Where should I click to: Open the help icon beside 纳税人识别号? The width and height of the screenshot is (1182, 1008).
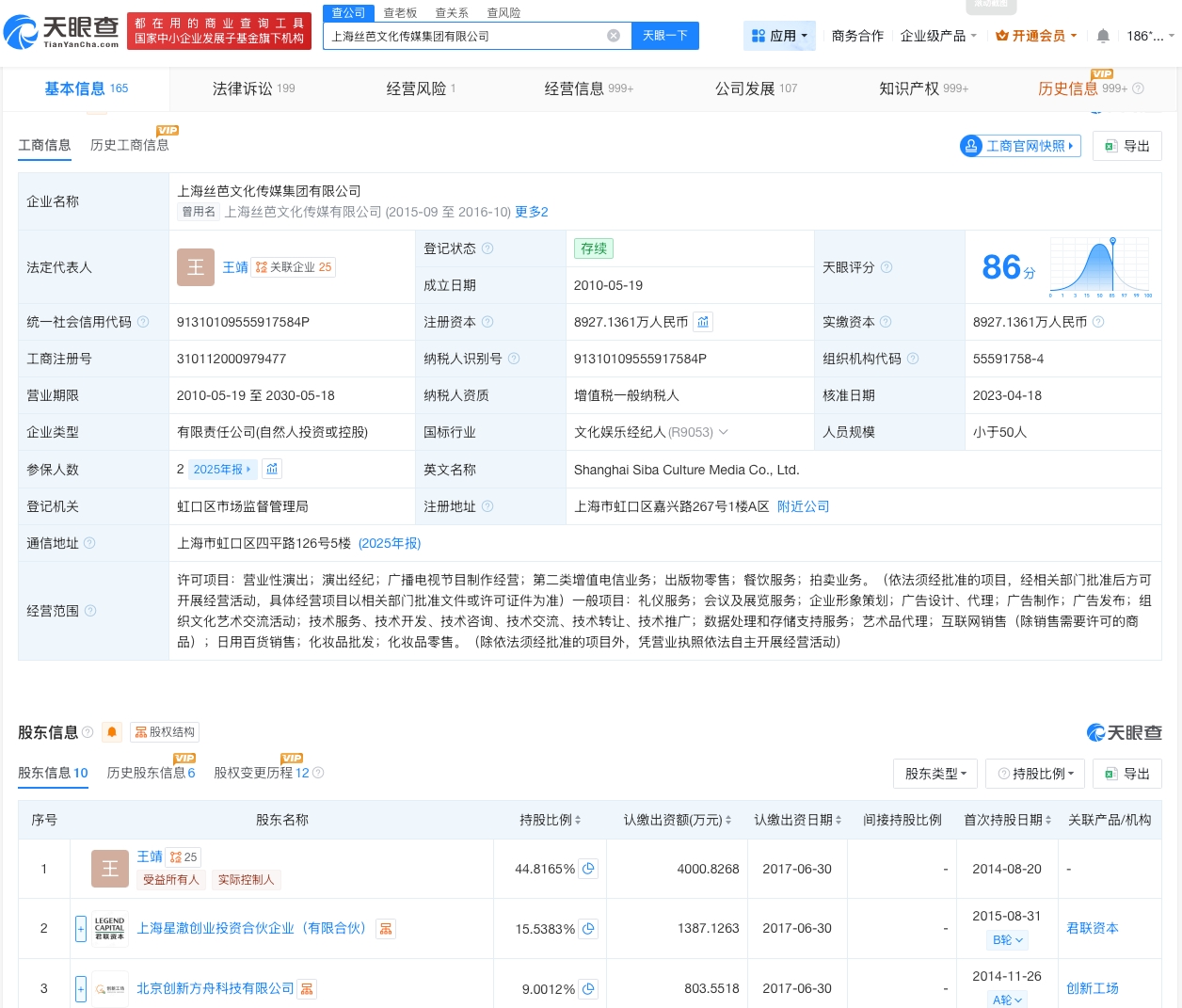(514, 359)
